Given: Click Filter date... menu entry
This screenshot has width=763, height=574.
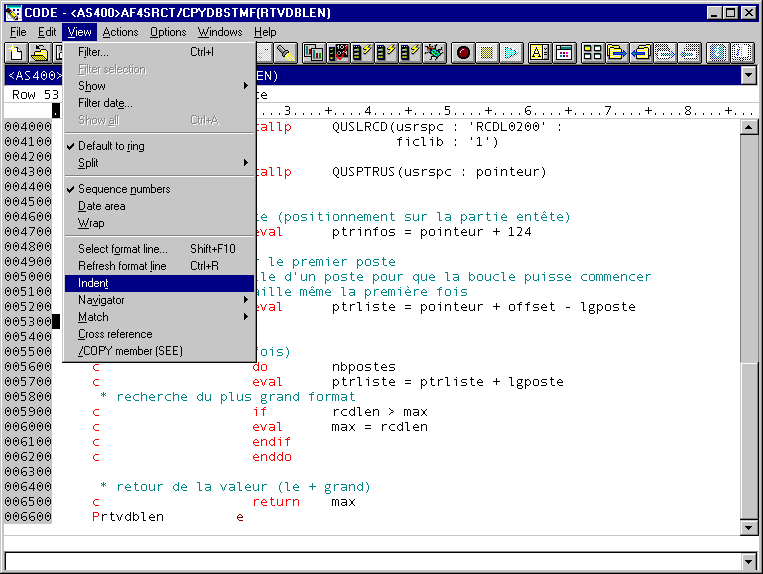Looking at the screenshot, I should point(105,103).
